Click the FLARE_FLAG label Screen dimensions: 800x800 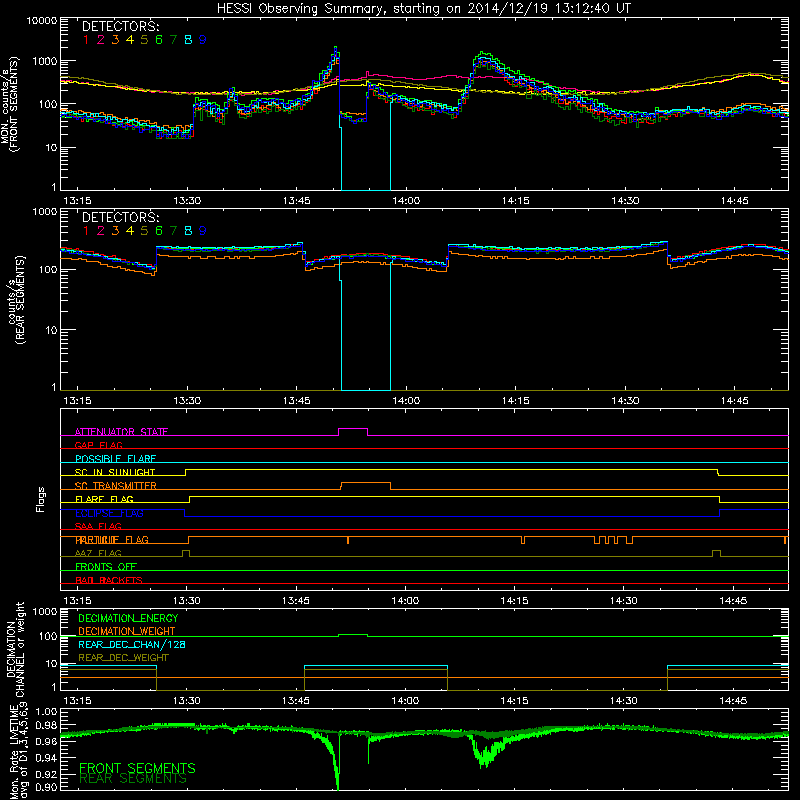[x=104, y=499]
